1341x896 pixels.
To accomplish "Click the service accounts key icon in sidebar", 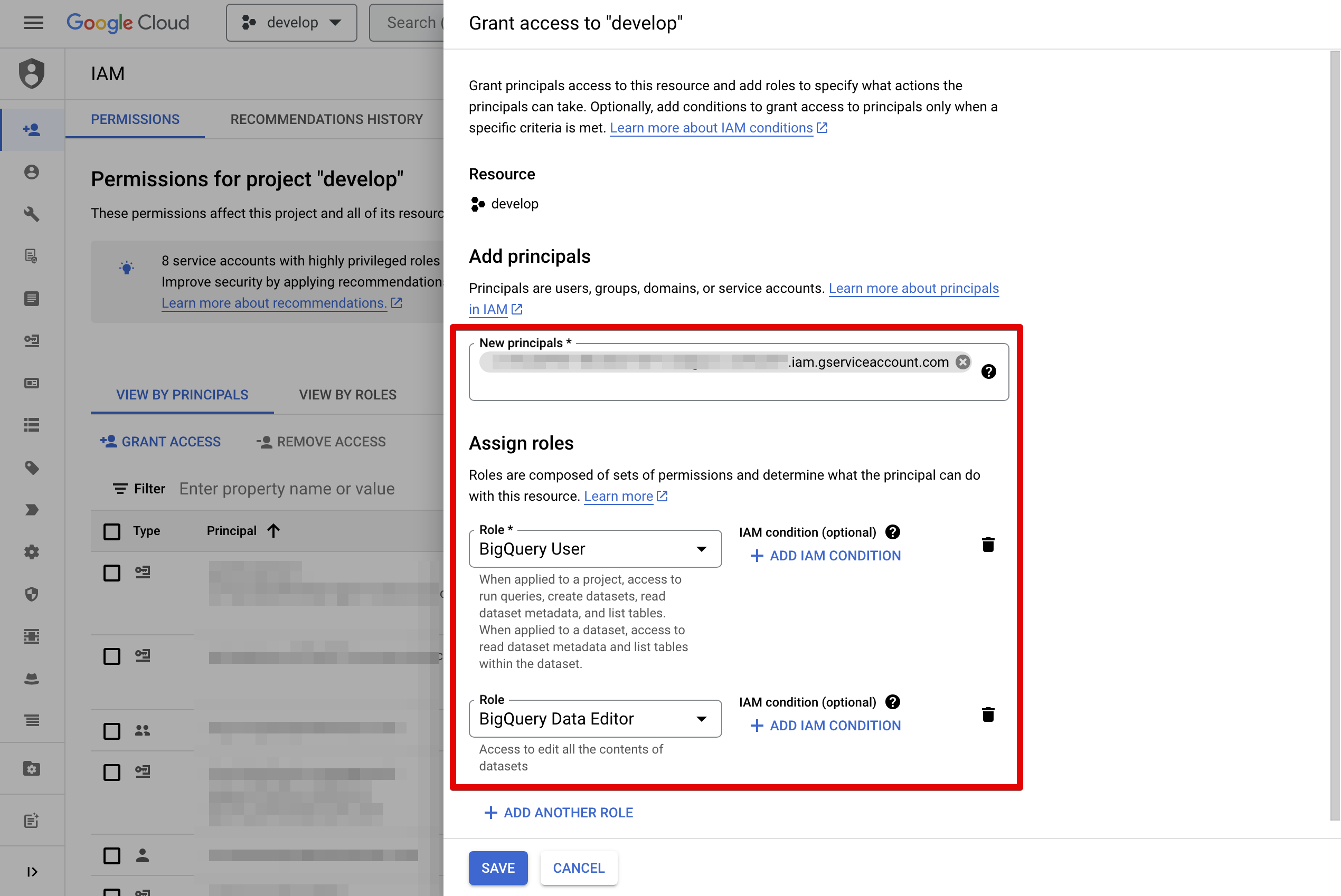I will 32,340.
